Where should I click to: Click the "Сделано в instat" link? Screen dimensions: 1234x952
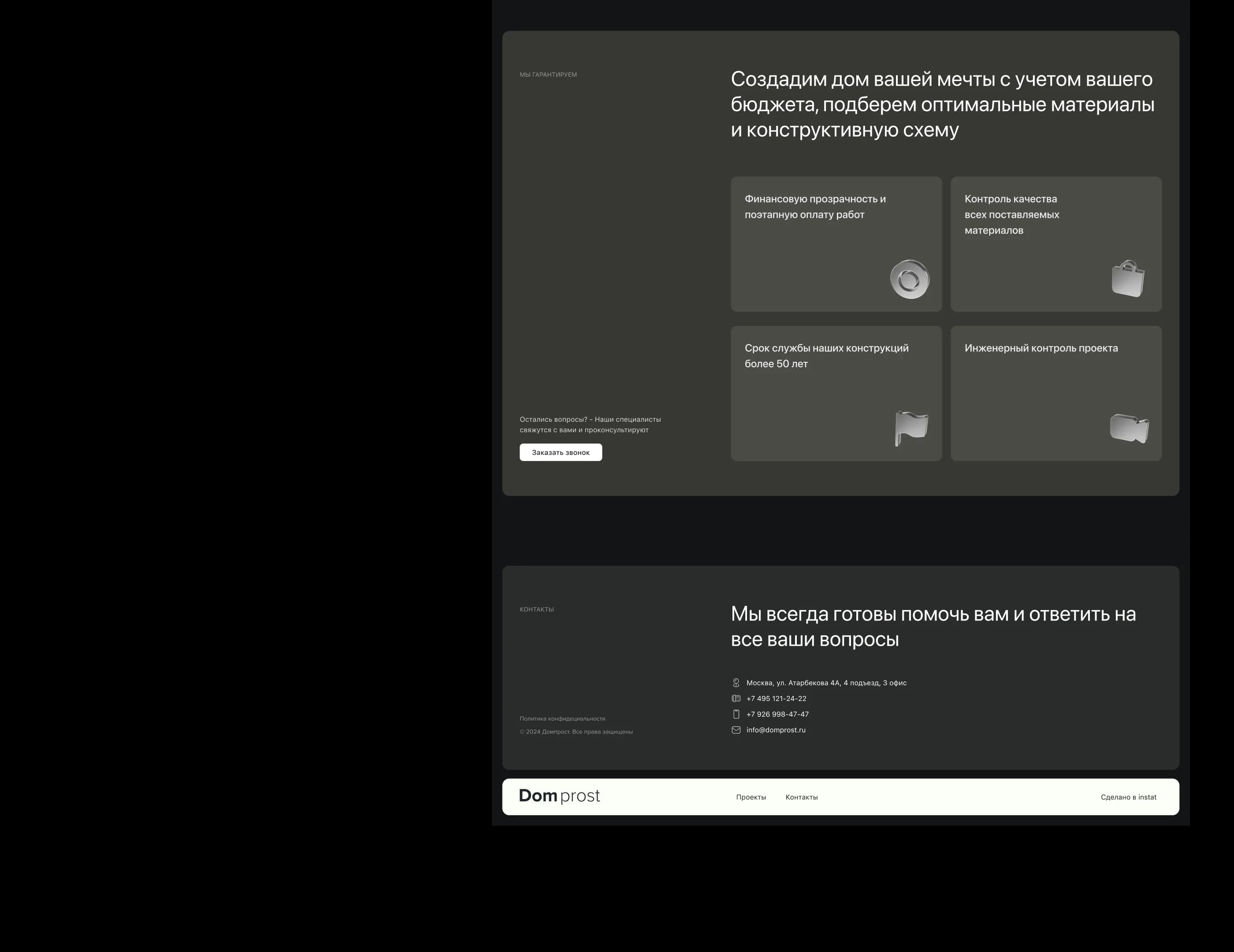pos(1128,797)
